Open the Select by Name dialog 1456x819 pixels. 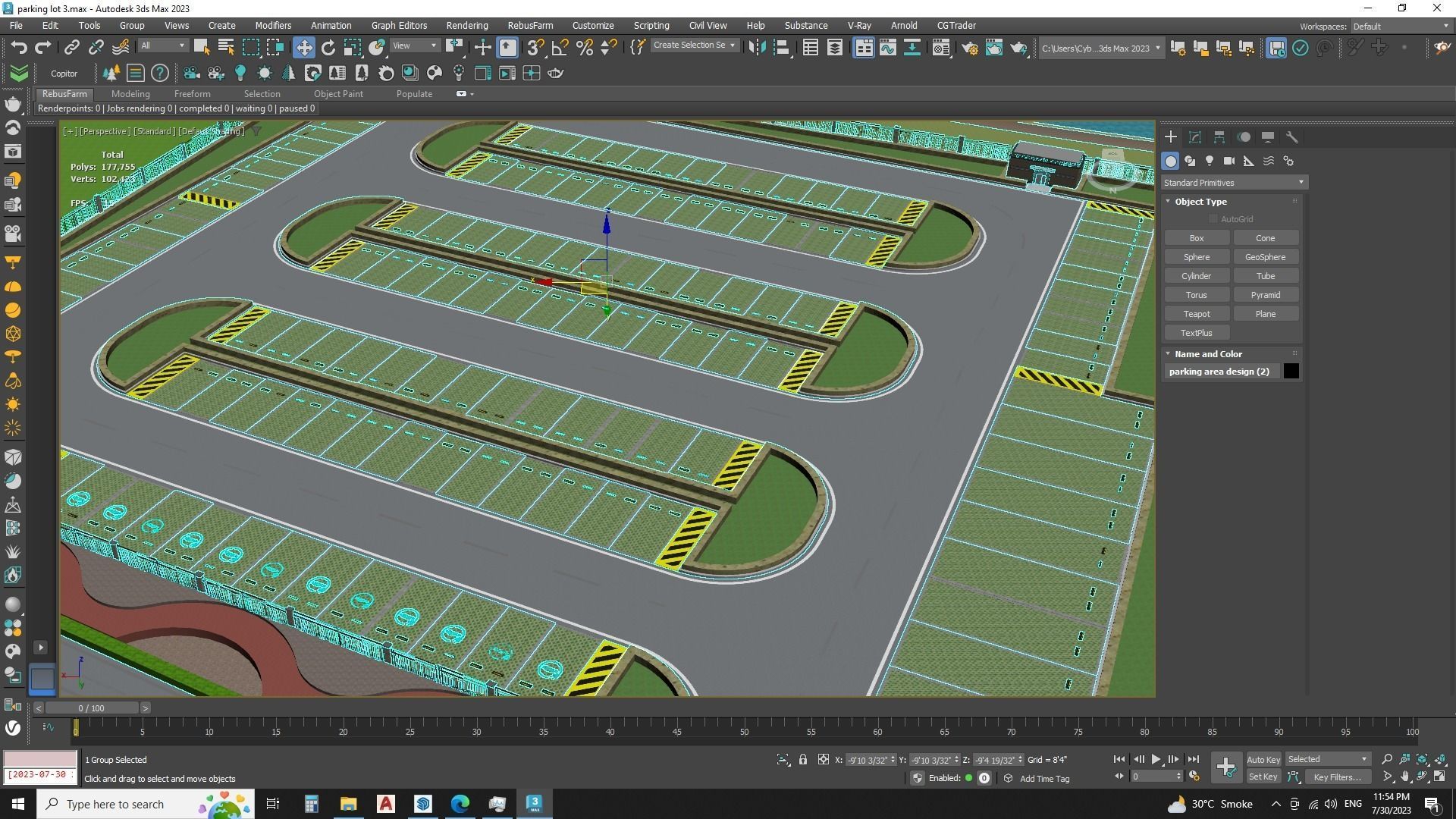point(226,47)
